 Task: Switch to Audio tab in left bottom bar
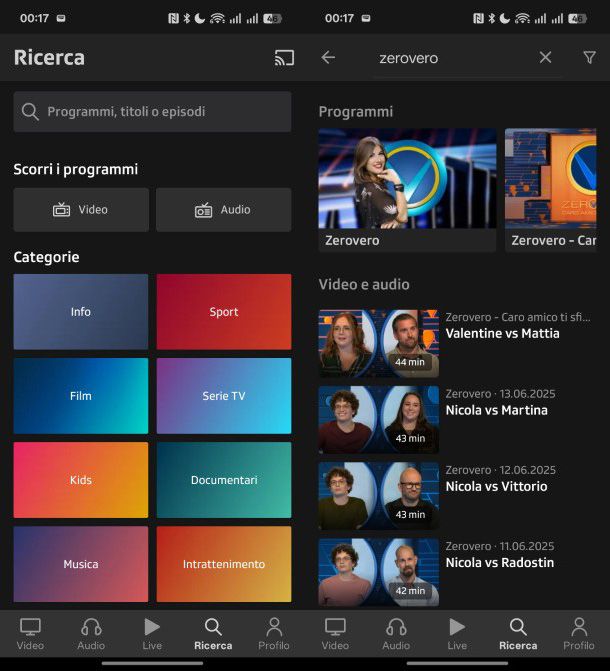[91, 634]
